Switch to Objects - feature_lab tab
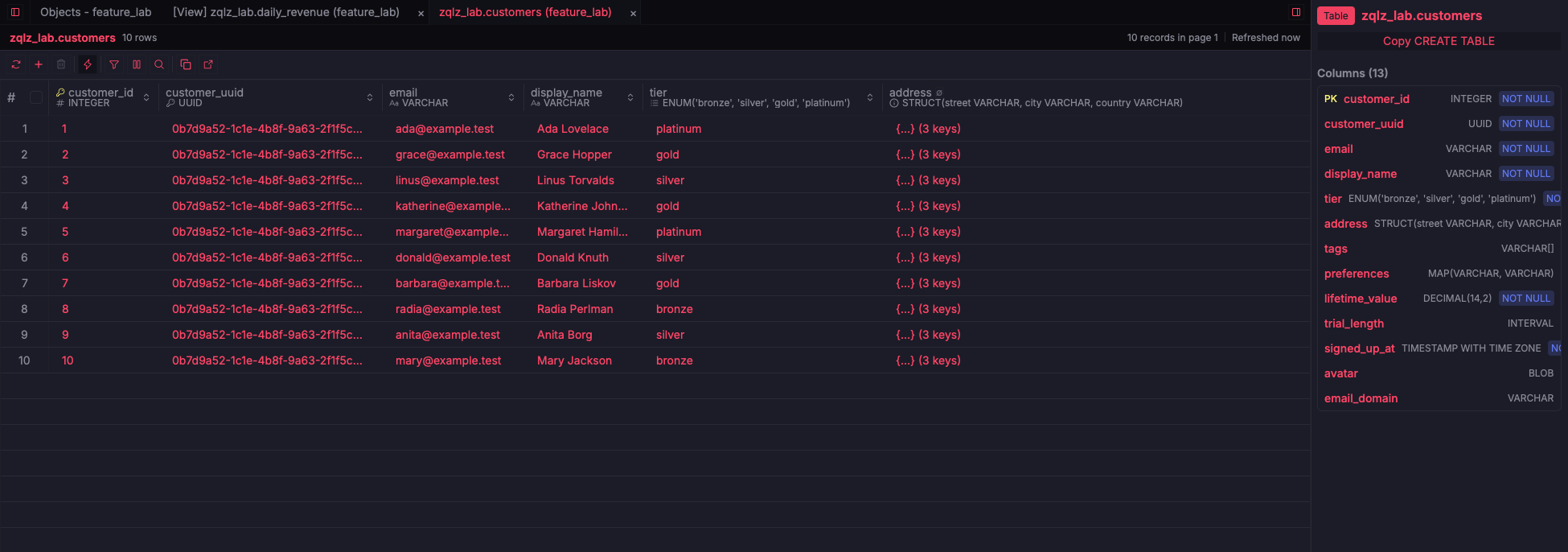This screenshot has height=552, width=1568. tap(96, 12)
